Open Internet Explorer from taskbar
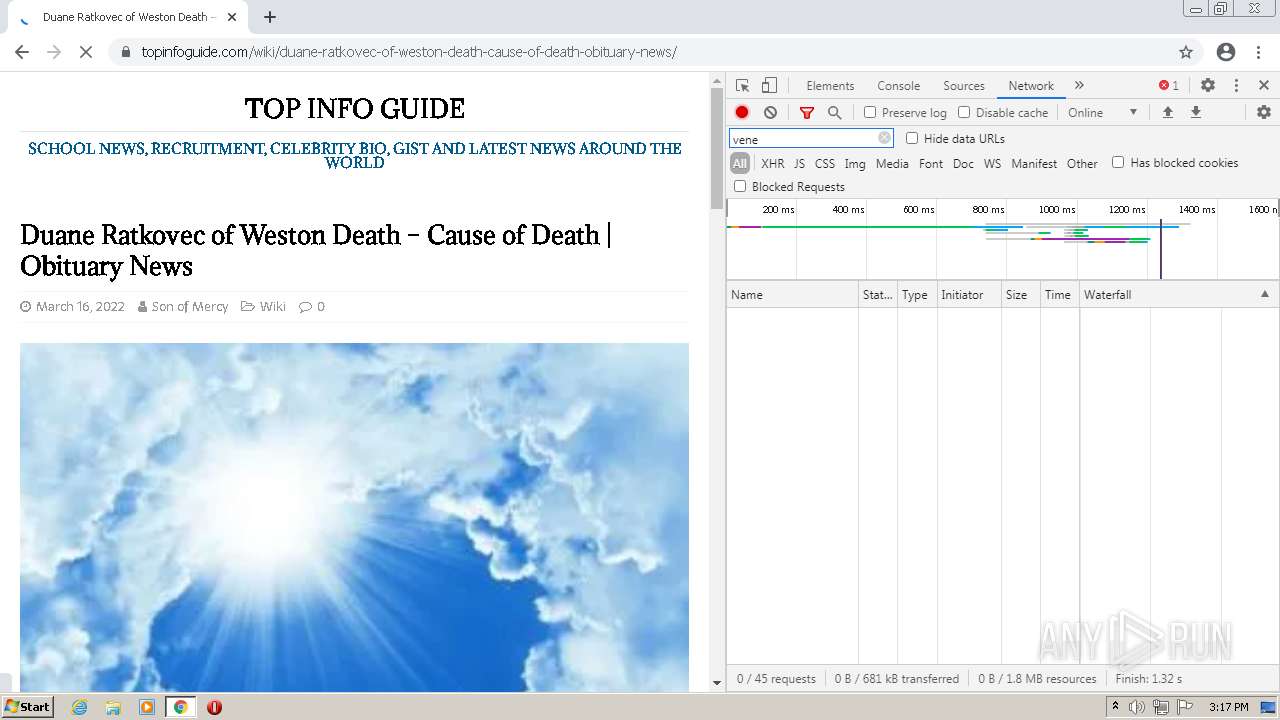Image resolution: width=1280 pixels, height=720 pixels. (79, 707)
